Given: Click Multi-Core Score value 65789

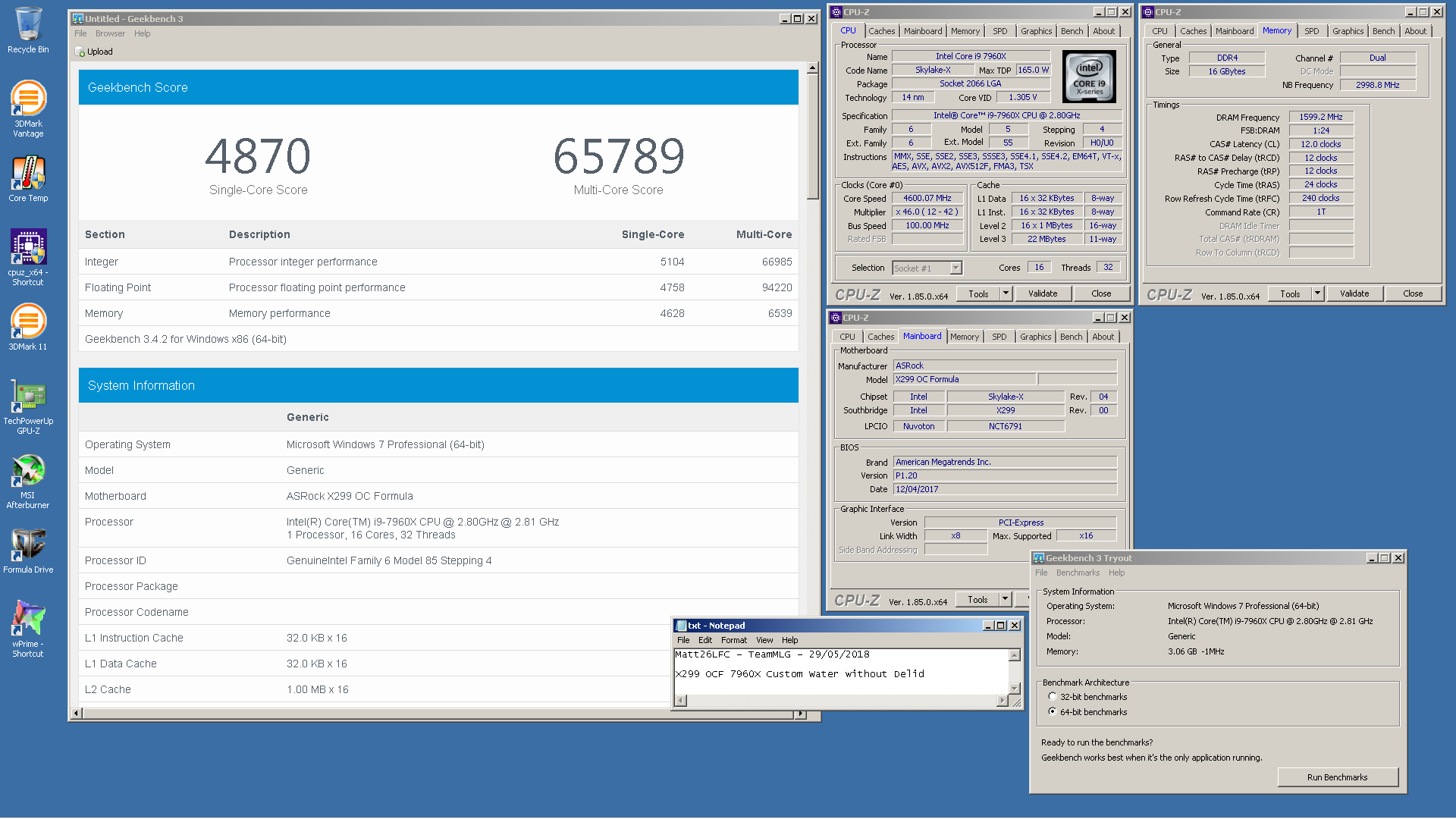Looking at the screenshot, I should click(x=619, y=156).
